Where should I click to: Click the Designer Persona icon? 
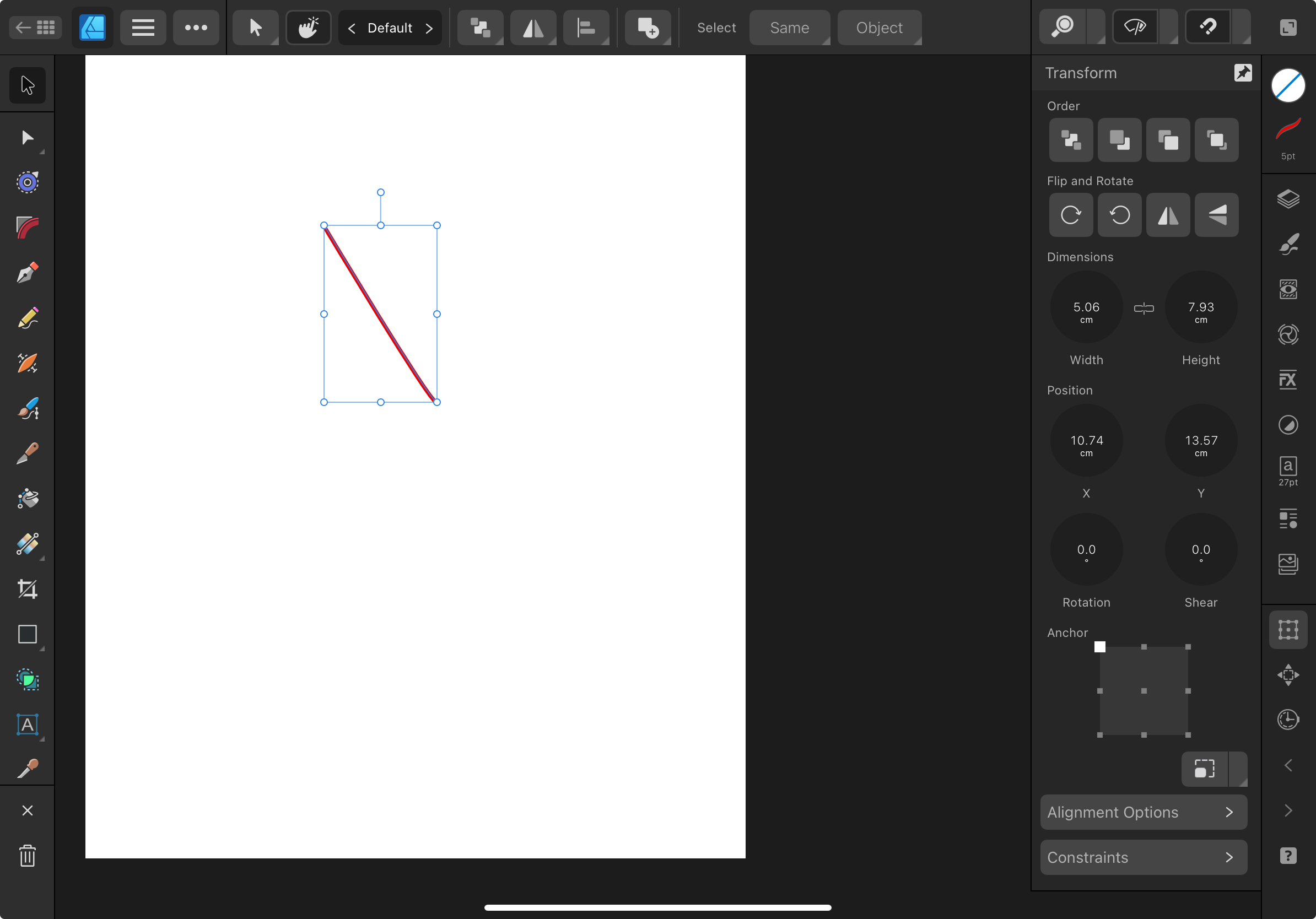click(x=92, y=28)
